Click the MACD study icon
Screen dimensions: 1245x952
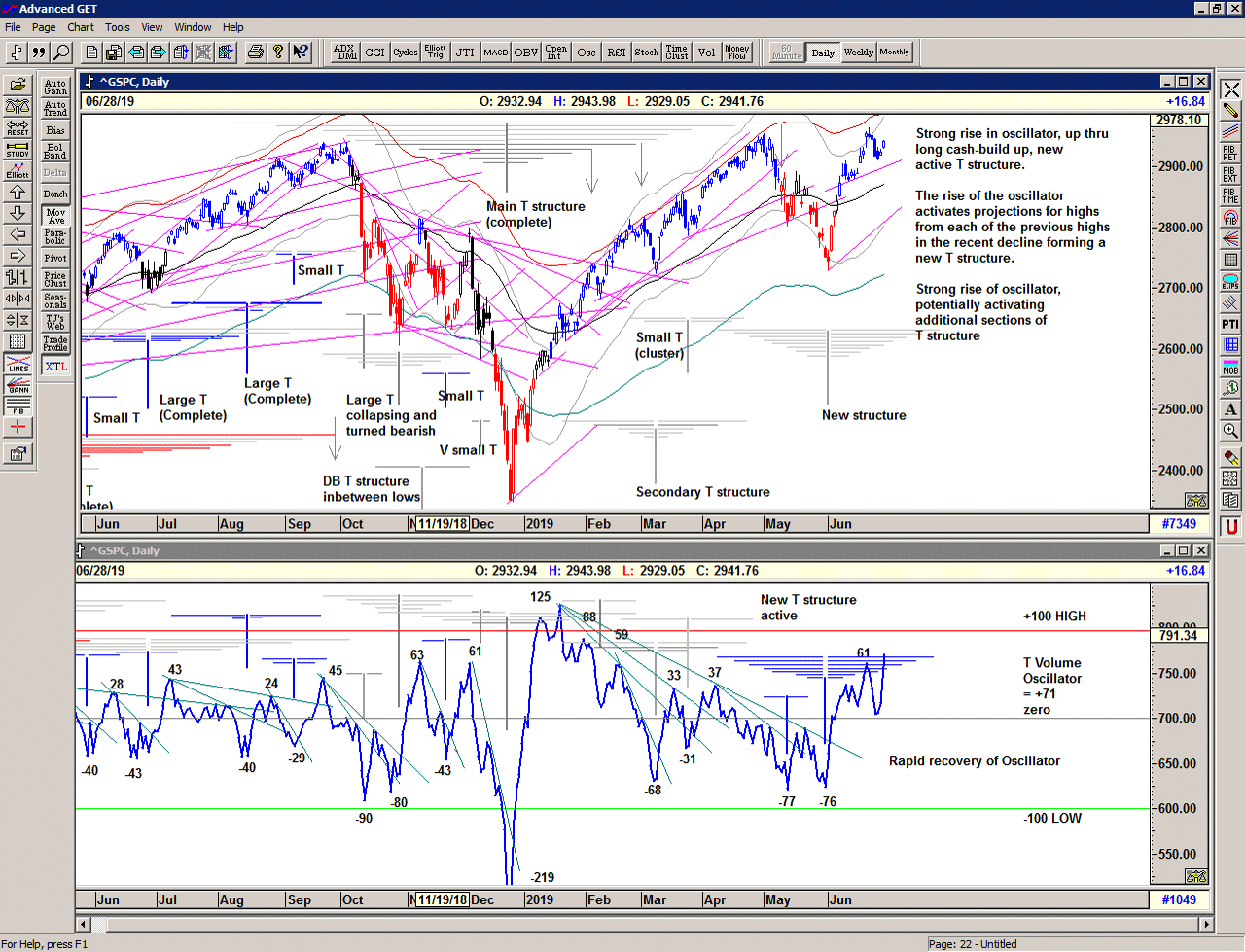tap(495, 52)
